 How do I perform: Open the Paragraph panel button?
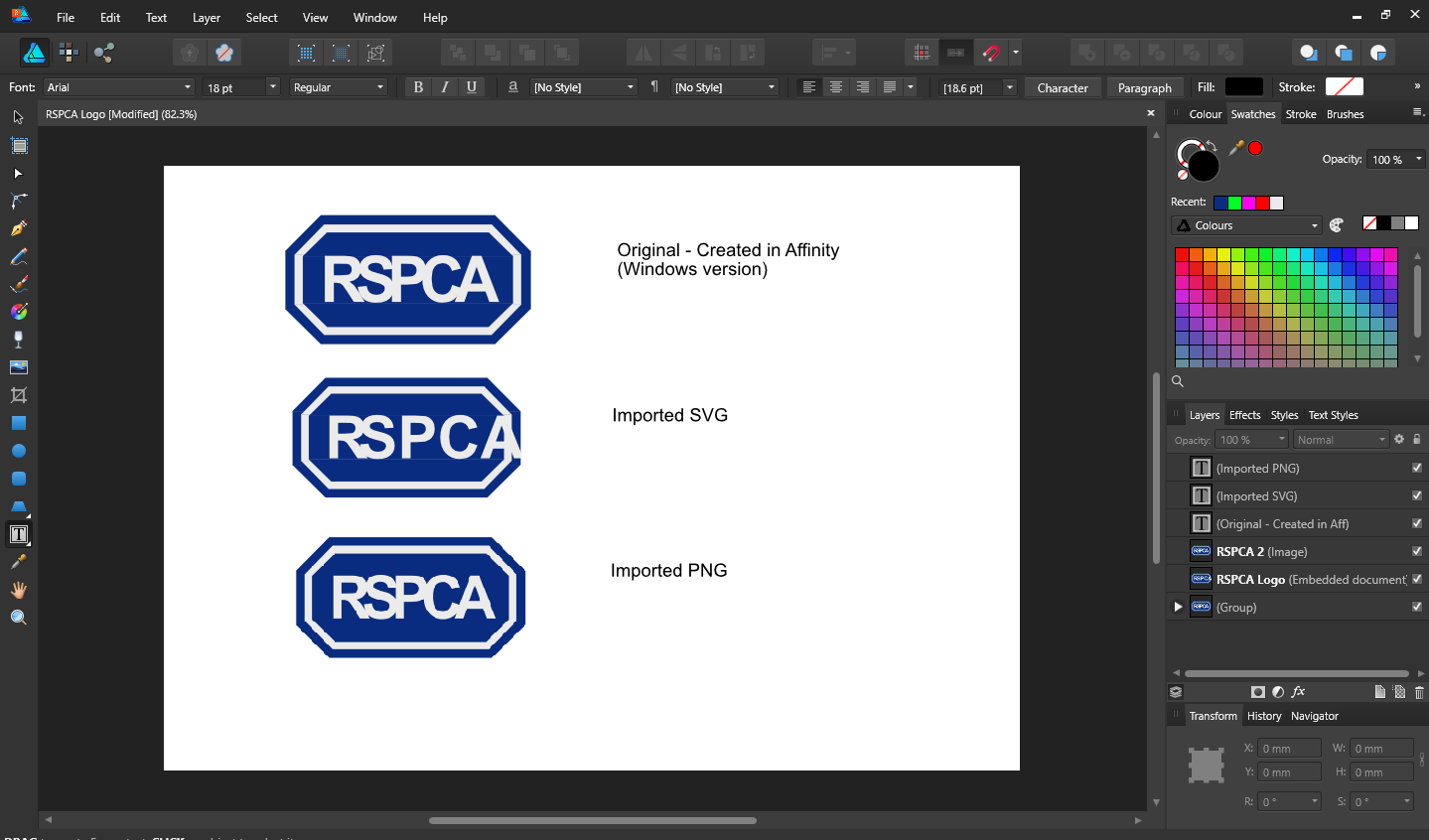coord(1145,87)
